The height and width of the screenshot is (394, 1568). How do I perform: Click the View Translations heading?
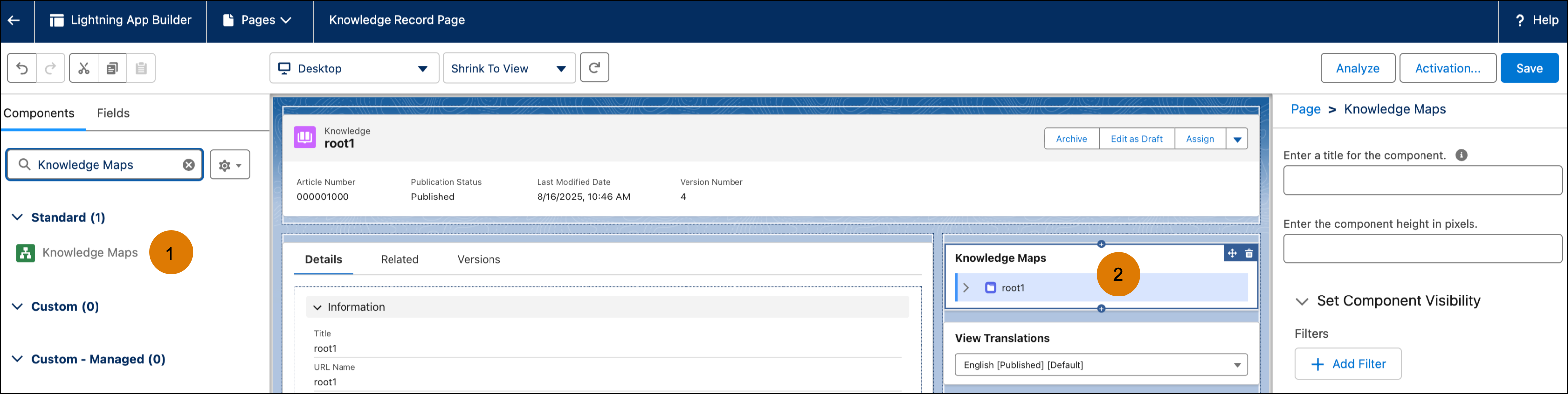pos(1002,338)
